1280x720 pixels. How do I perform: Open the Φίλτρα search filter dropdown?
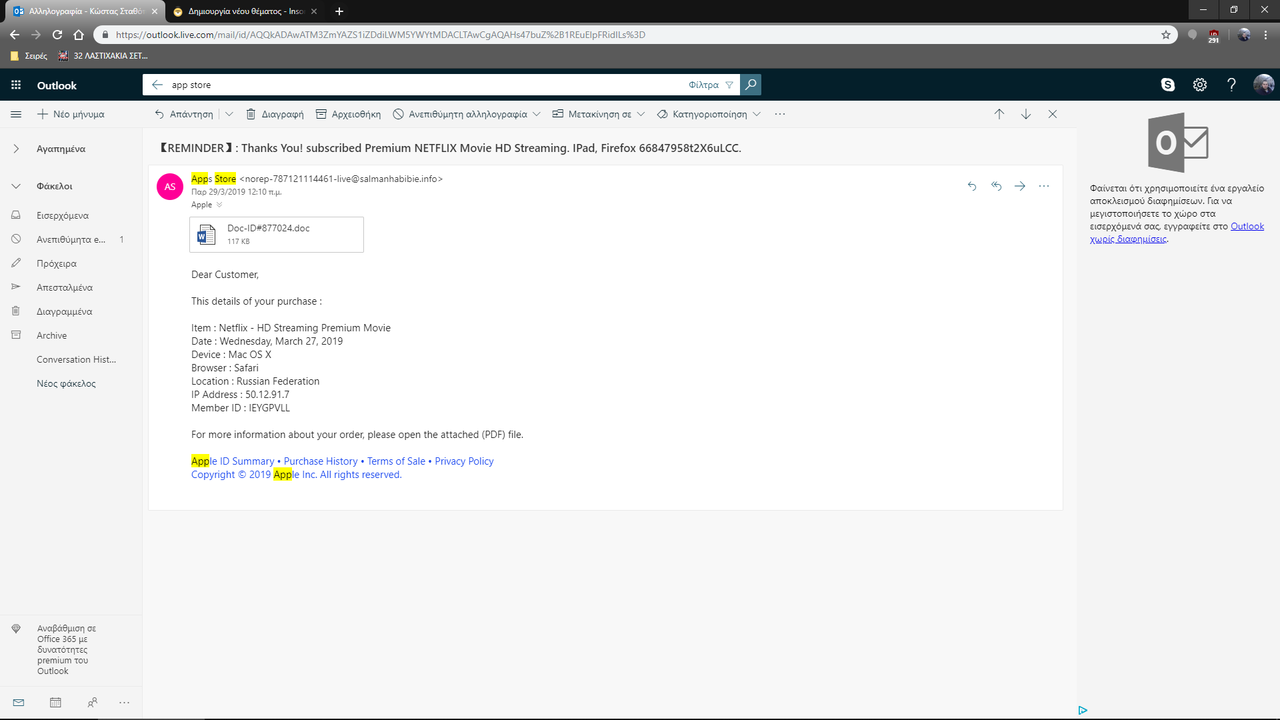[x=711, y=85]
